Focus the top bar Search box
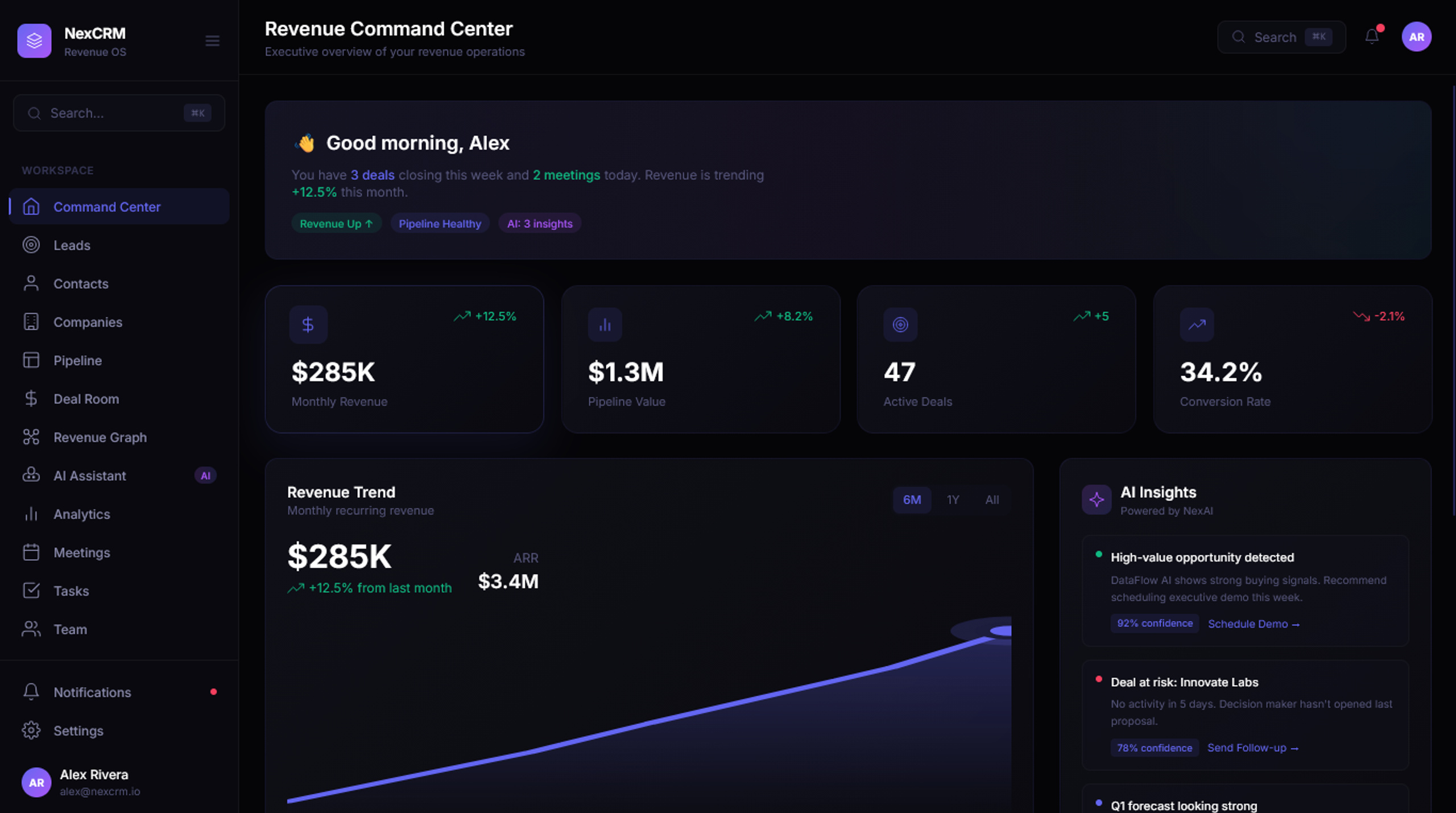Viewport: 1456px width, 813px height. pos(1281,37)
